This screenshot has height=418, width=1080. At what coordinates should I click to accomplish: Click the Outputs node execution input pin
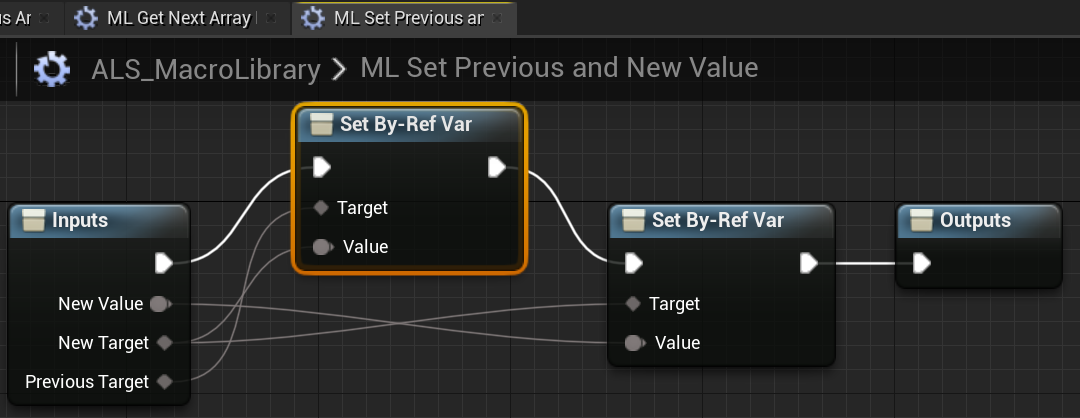922,263
